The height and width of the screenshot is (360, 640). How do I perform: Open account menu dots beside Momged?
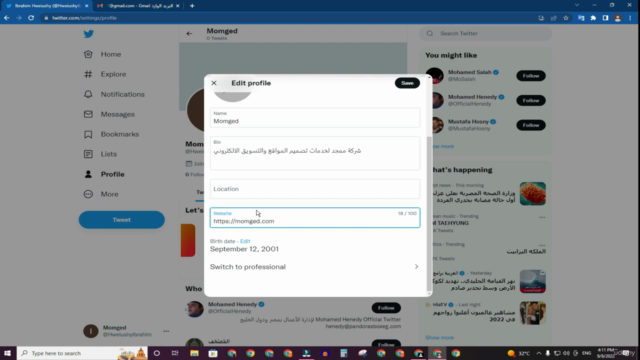point(166,331)
